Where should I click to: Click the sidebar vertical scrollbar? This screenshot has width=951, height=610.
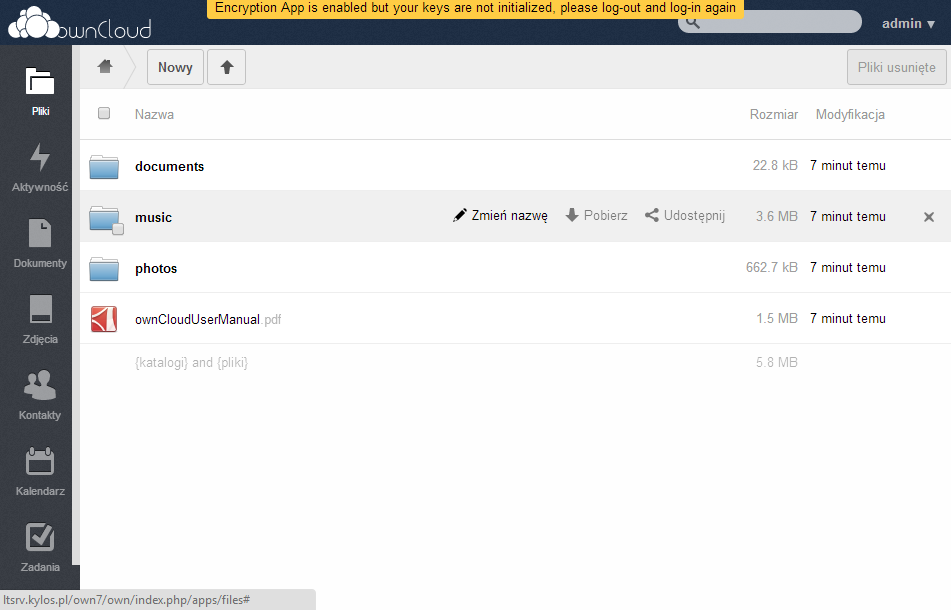[x=75, y=305]
